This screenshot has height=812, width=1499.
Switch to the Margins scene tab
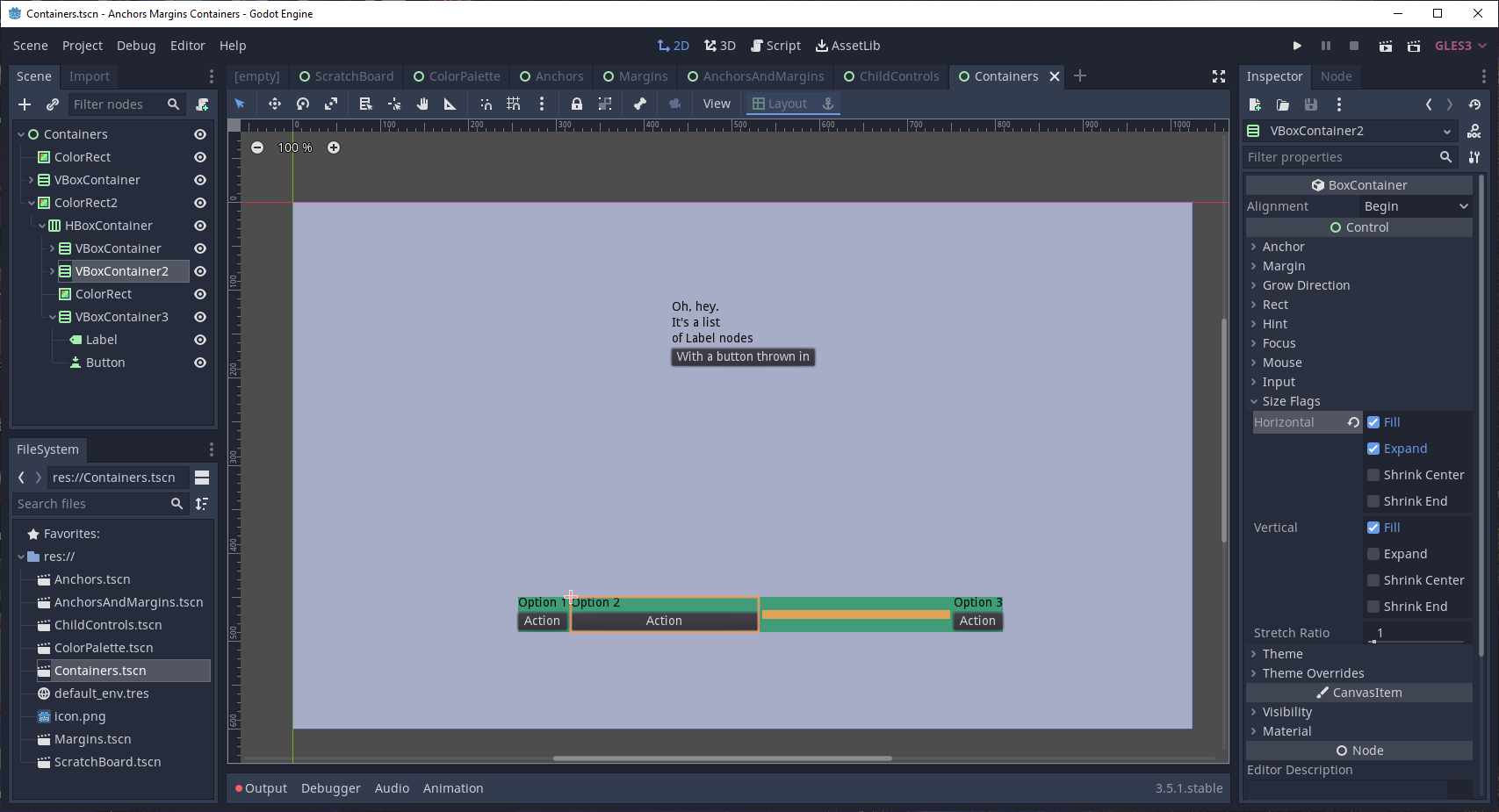[636, 76]
